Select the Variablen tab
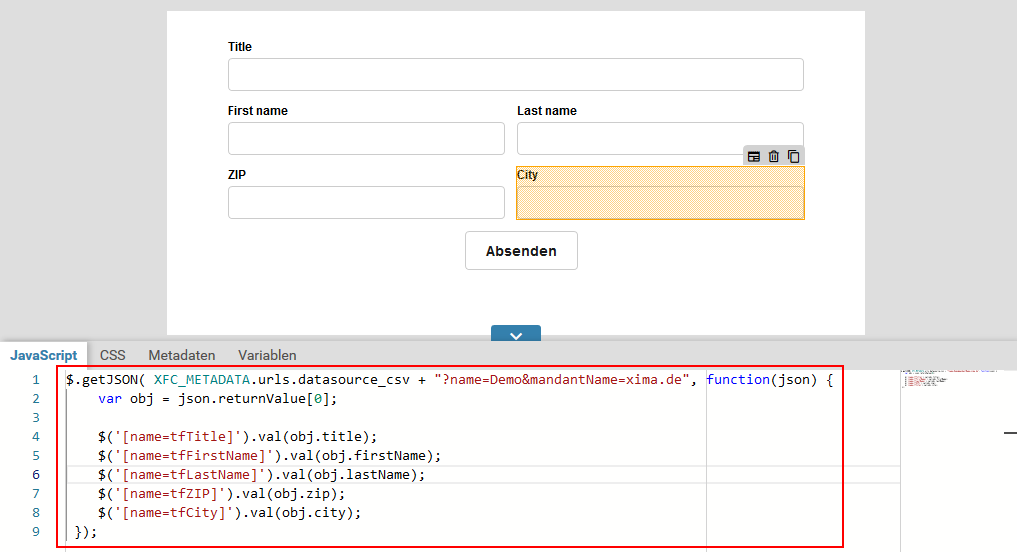The image size is (1017, 552). (267, 355)
